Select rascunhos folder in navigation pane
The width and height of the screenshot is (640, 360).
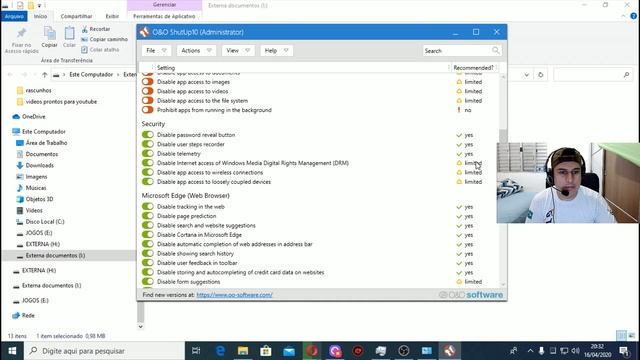point(34,90)
